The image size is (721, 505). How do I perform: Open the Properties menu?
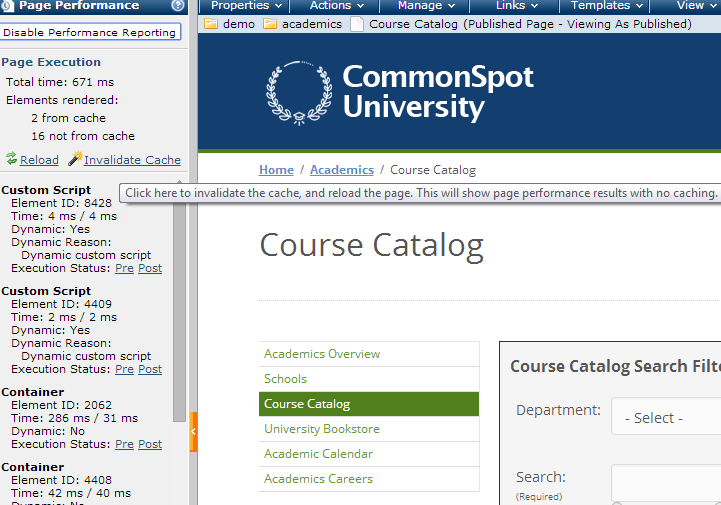tap(246, 6)
